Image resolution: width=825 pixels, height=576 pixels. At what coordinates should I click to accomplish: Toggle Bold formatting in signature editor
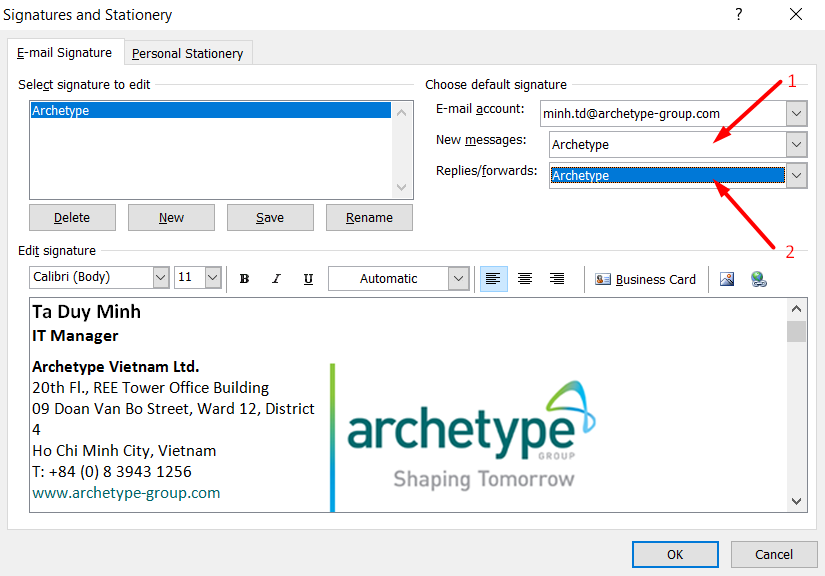244,279
